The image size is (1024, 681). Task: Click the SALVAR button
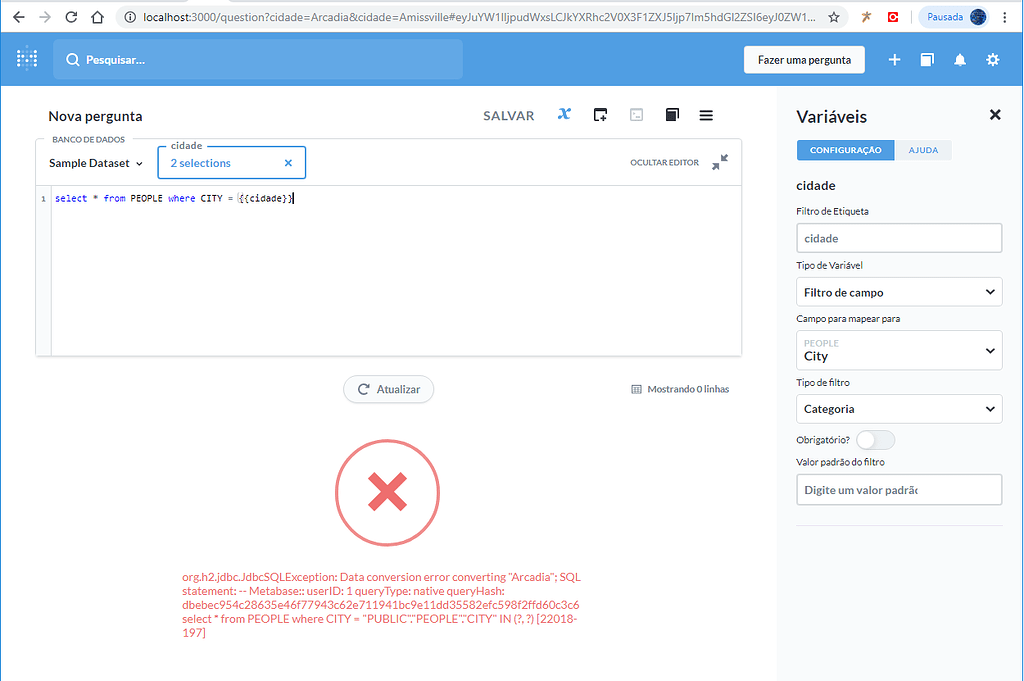pyautogui.click(x=508, y=115)
